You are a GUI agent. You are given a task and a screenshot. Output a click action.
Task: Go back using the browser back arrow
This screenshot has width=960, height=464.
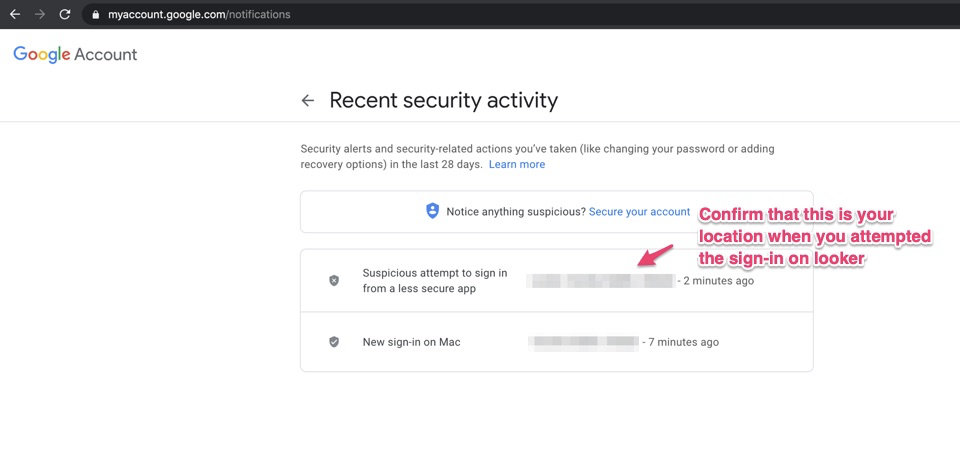click(15, 14)
